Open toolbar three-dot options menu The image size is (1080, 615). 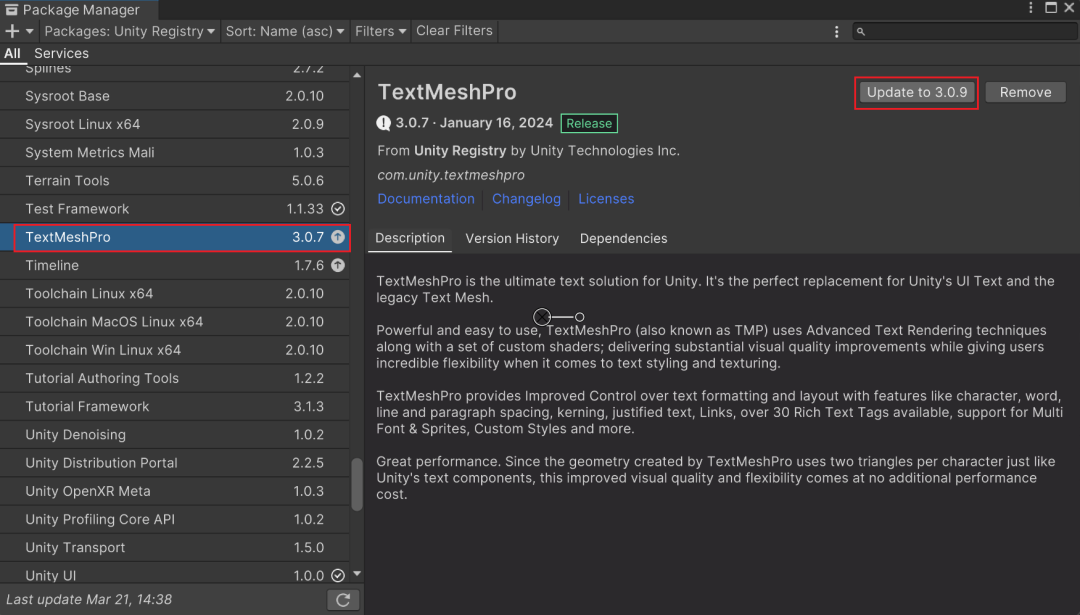click(836, 32)
